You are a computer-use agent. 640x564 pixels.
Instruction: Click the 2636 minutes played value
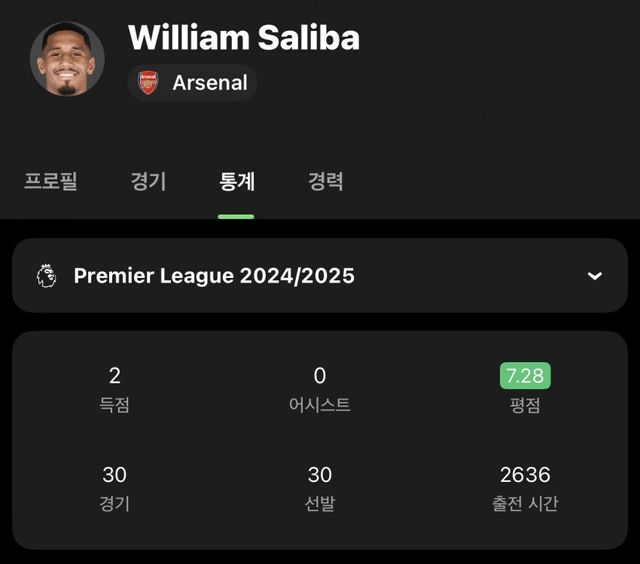(525, 475)
